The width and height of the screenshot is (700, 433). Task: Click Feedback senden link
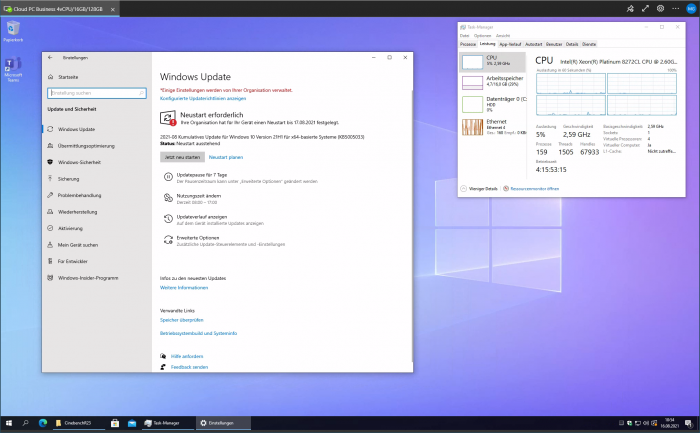tap(189, 367)
